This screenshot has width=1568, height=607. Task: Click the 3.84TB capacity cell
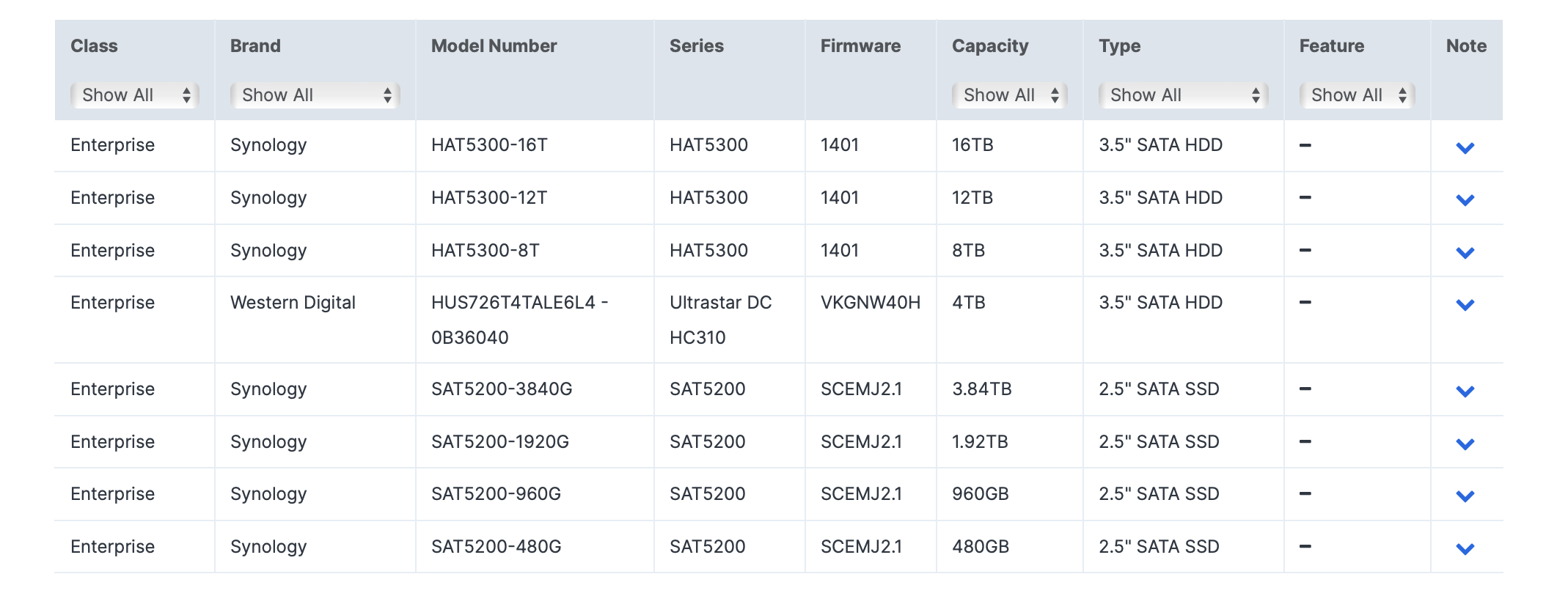pyautogui.click(x=982, y=389)
